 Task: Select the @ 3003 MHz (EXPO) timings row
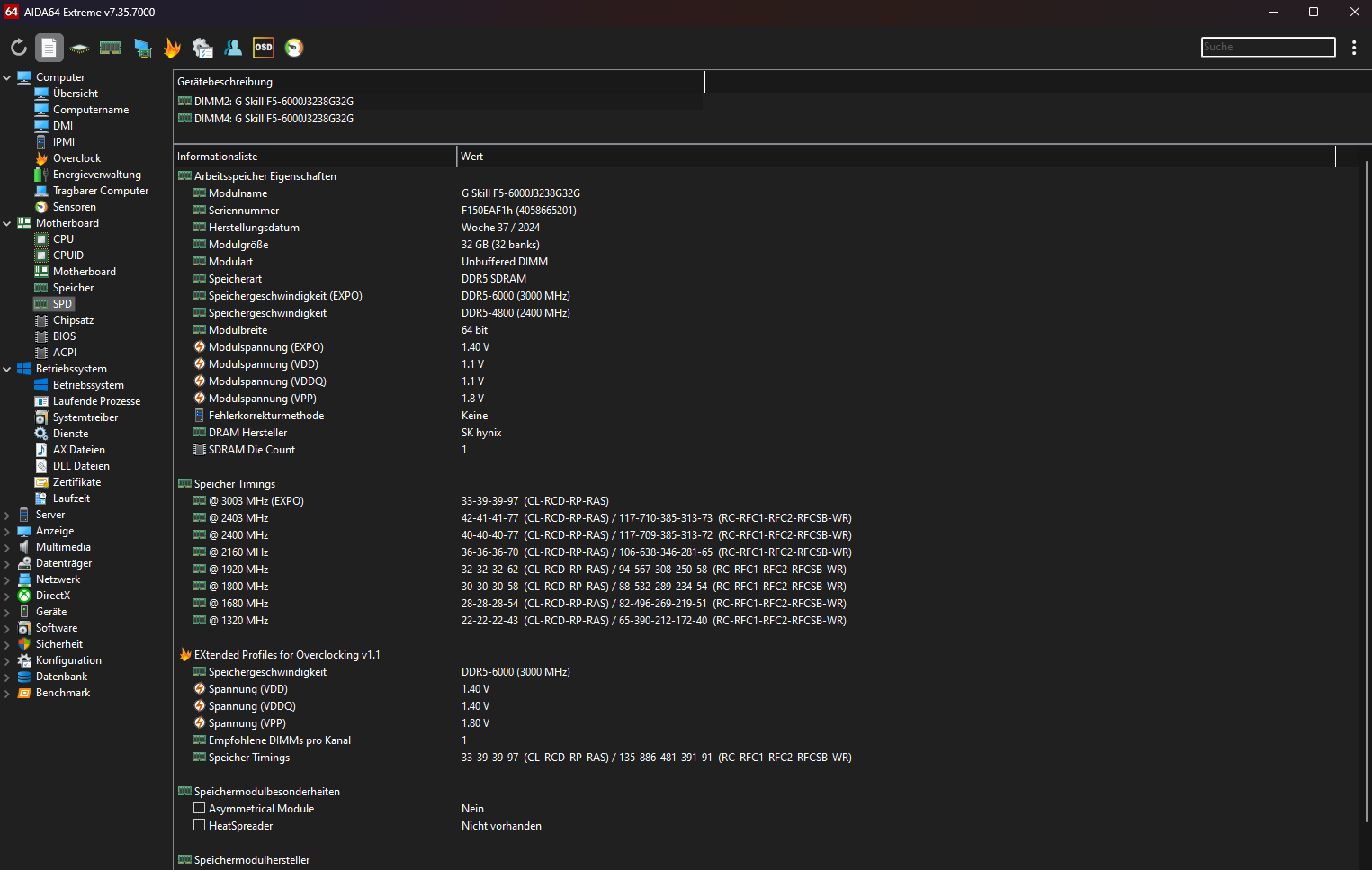[765, 501]
